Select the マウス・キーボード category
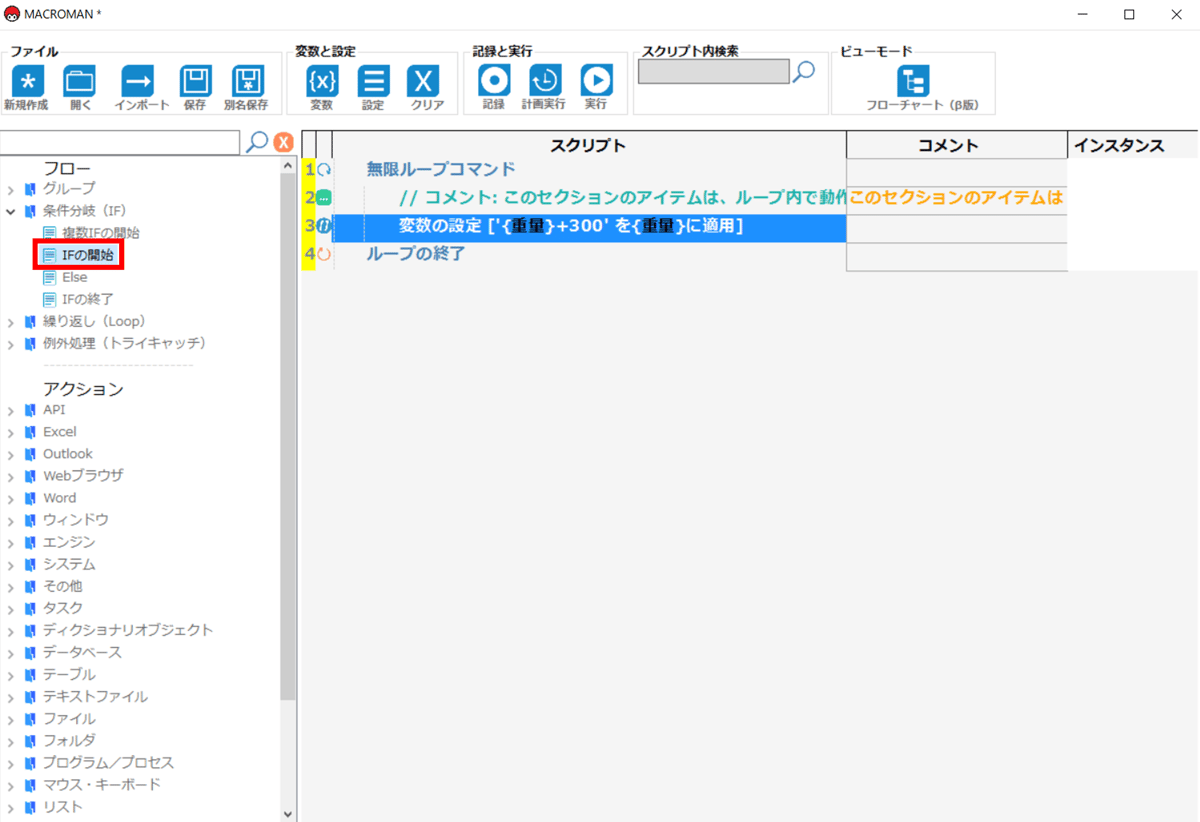 coord(101,784)
